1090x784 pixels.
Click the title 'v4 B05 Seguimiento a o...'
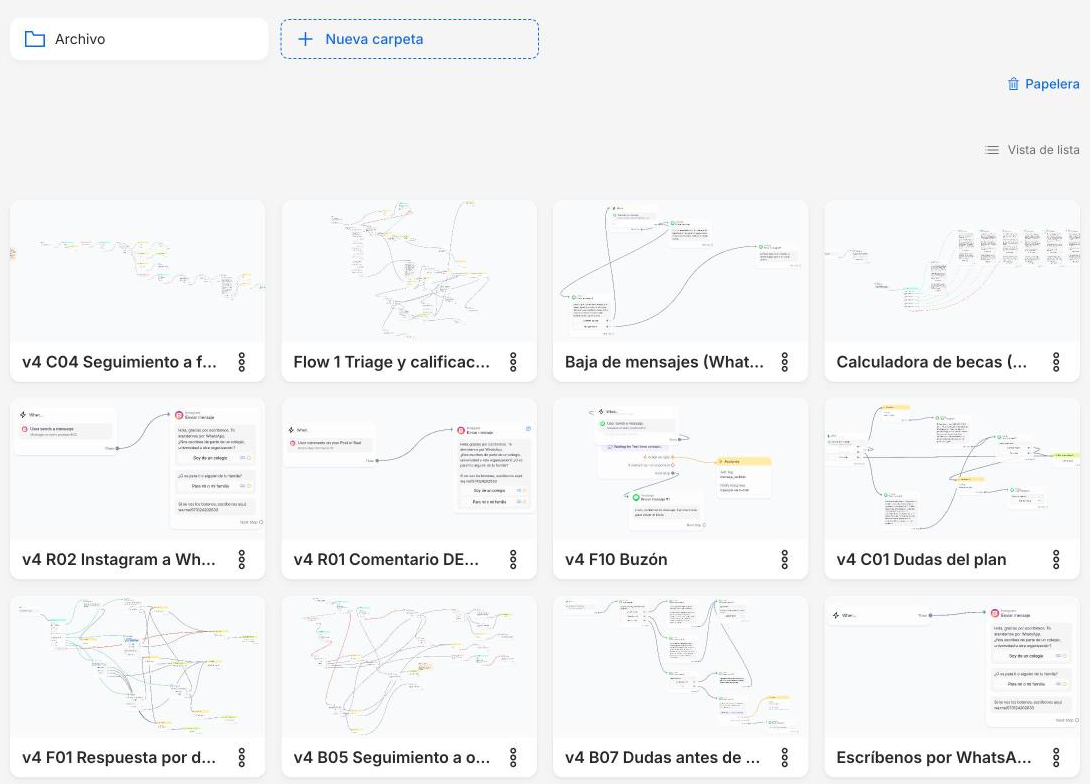pyautogui.click(x=392, y=758)
